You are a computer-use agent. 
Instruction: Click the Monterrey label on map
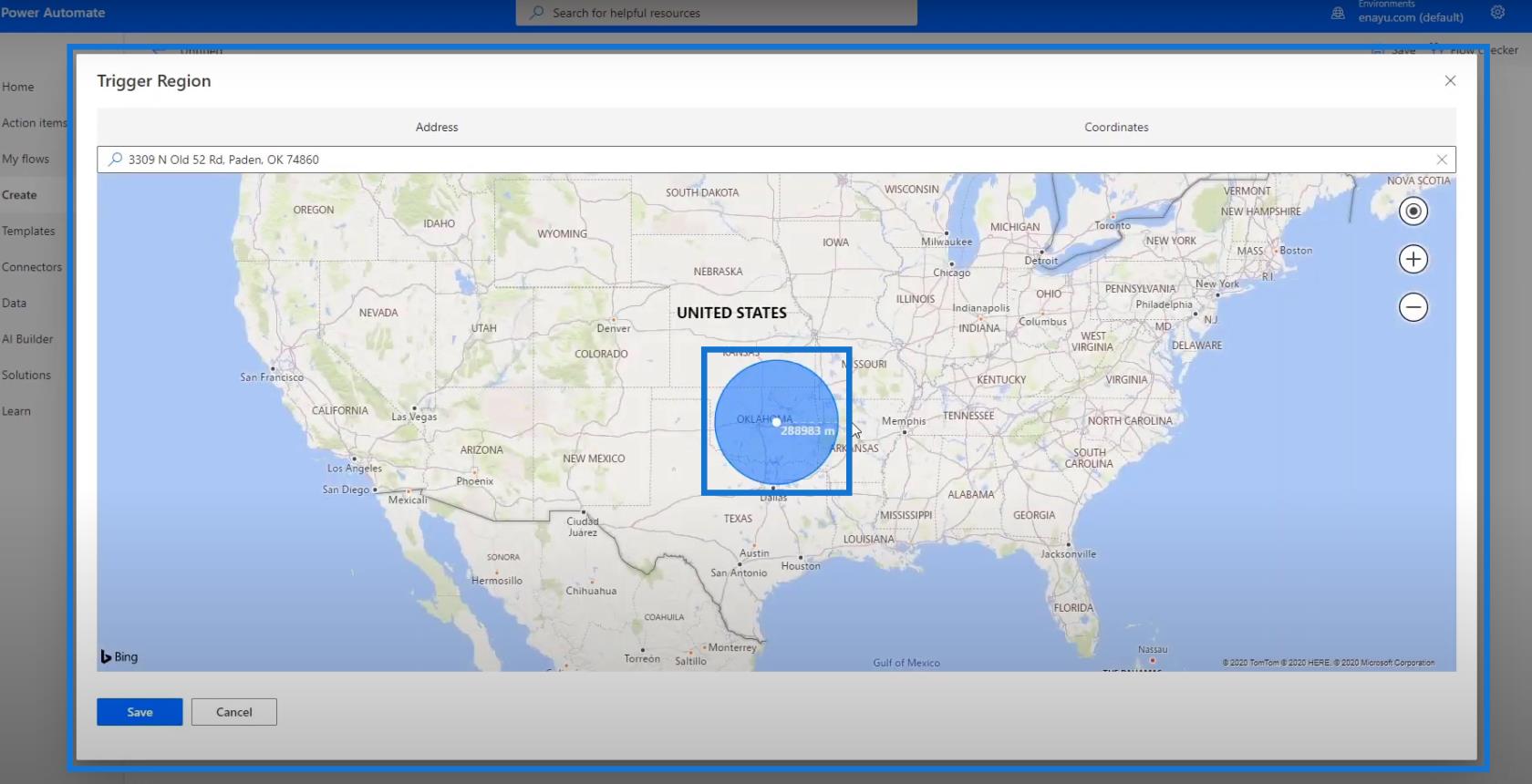(x=732, y=648)
